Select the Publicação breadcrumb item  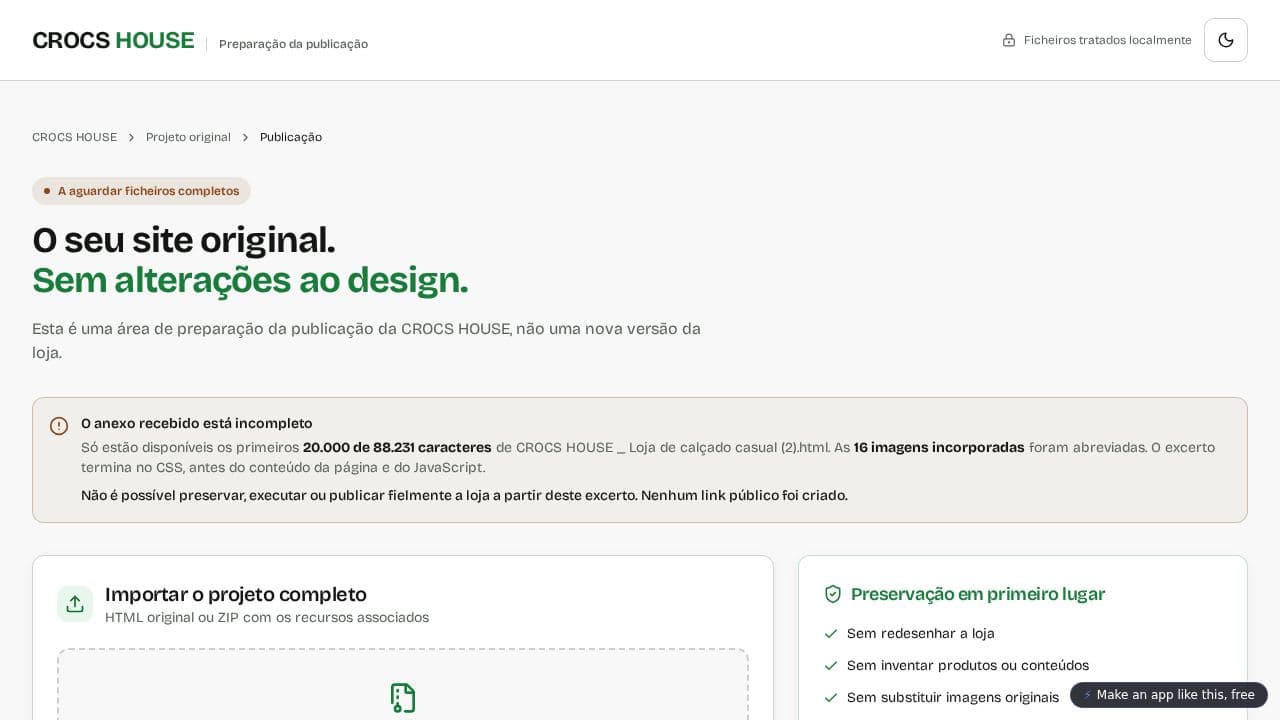click(x=291, y=137)
